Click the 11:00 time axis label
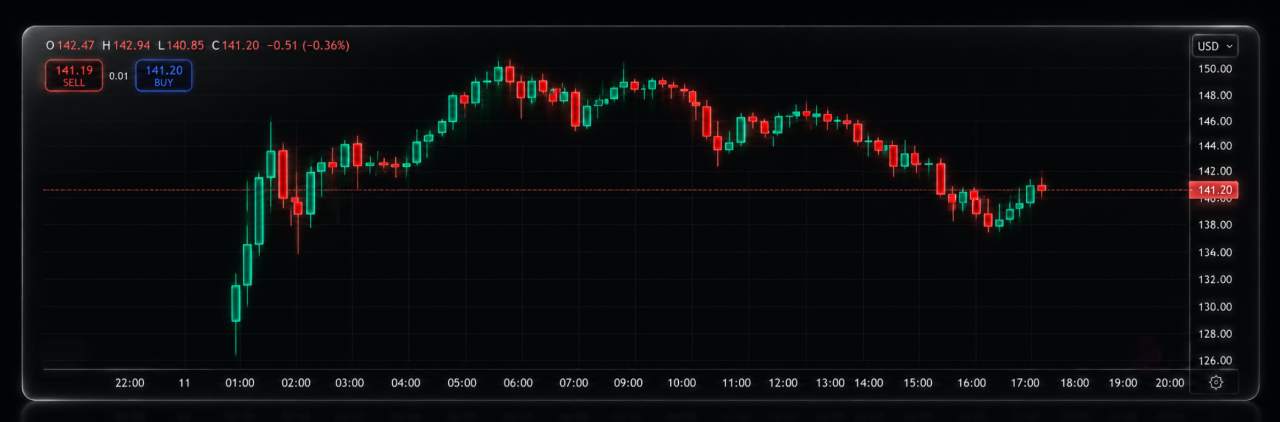The width and height of the screenshot is (1280, 422). pyautogui.click(x=736, y=383)
